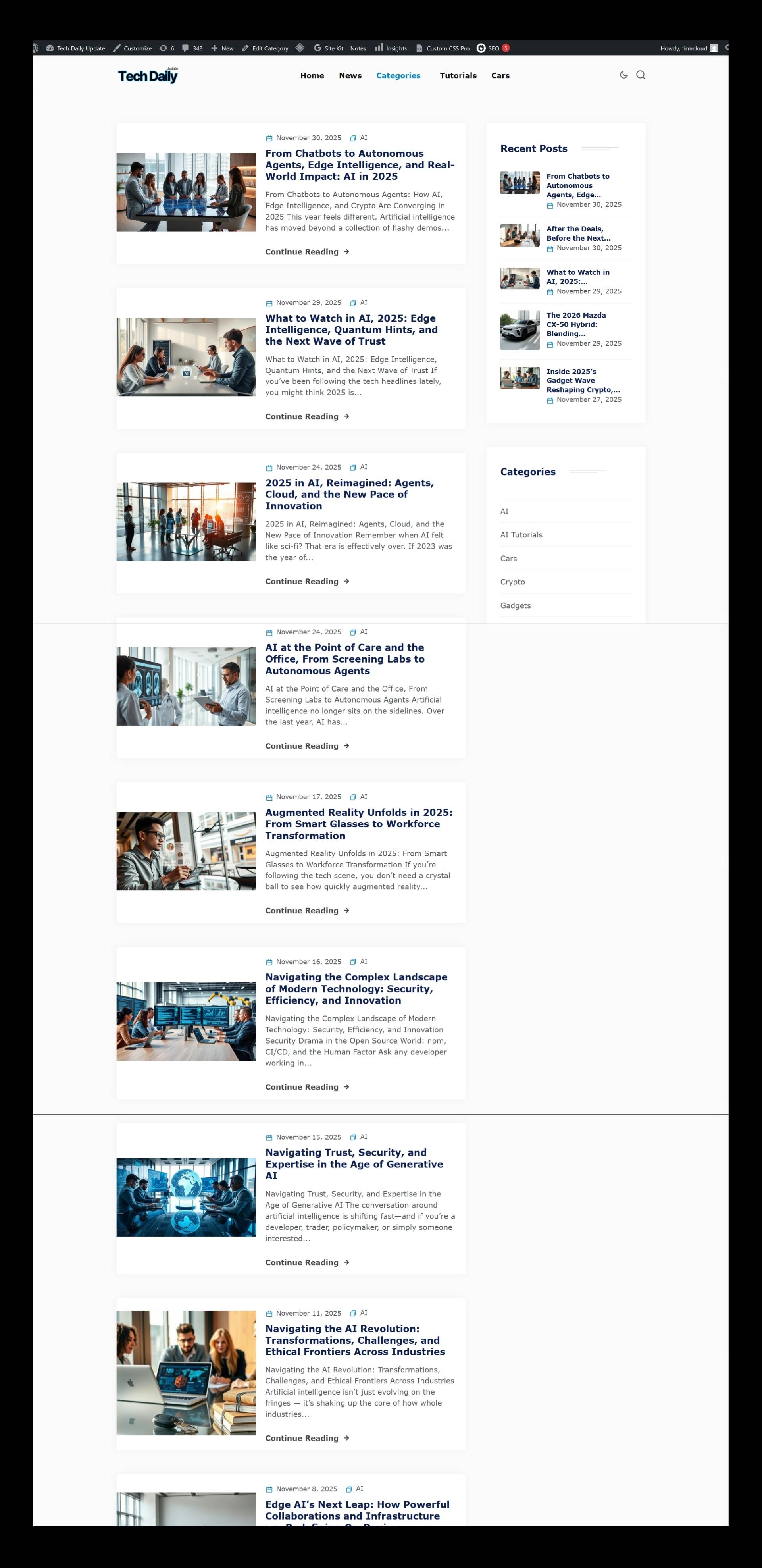Select Edit Category in admin bar

tap(265, 48)
